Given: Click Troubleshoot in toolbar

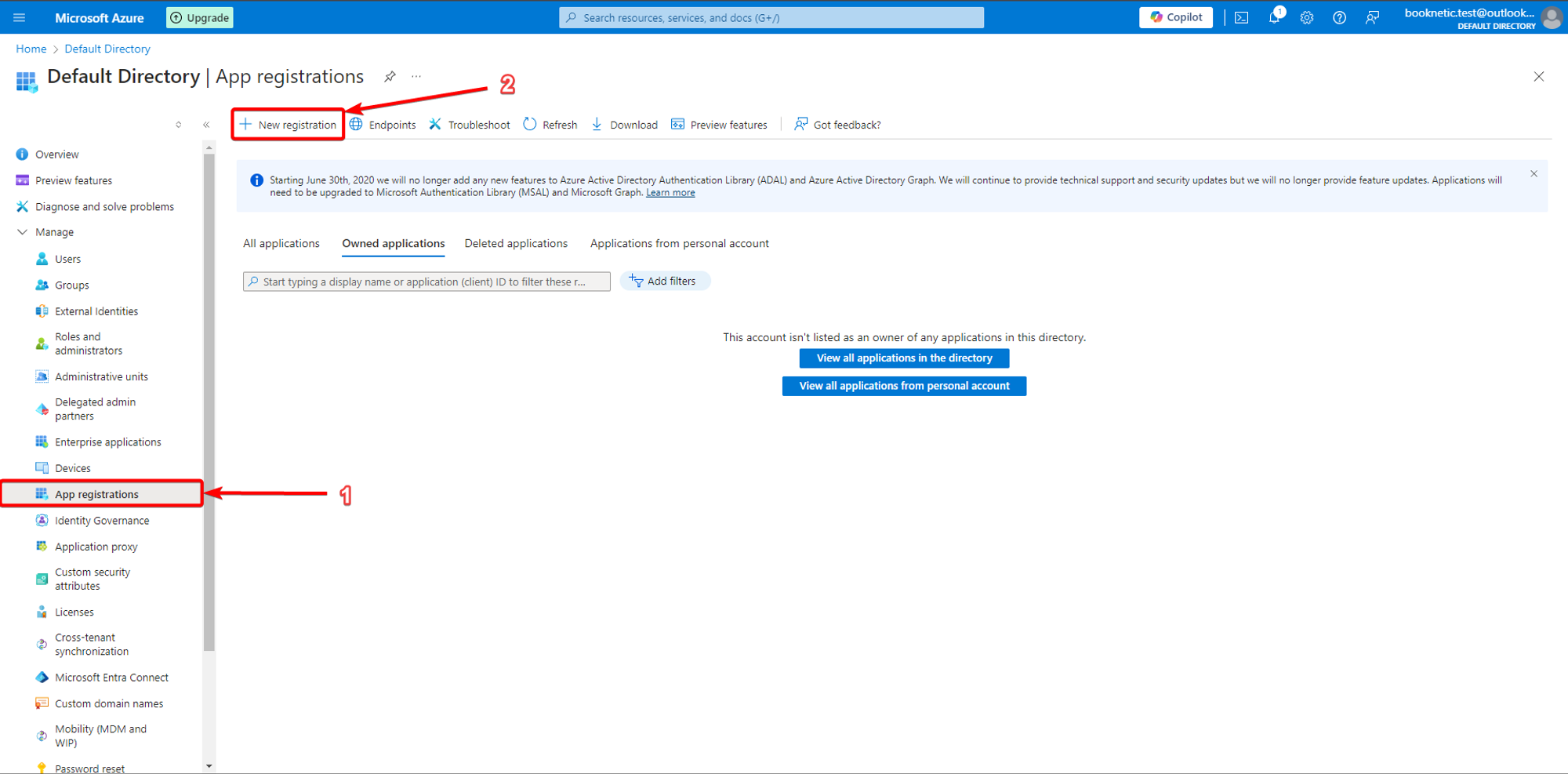Looking at the screenshot, I should pos(470,125).
